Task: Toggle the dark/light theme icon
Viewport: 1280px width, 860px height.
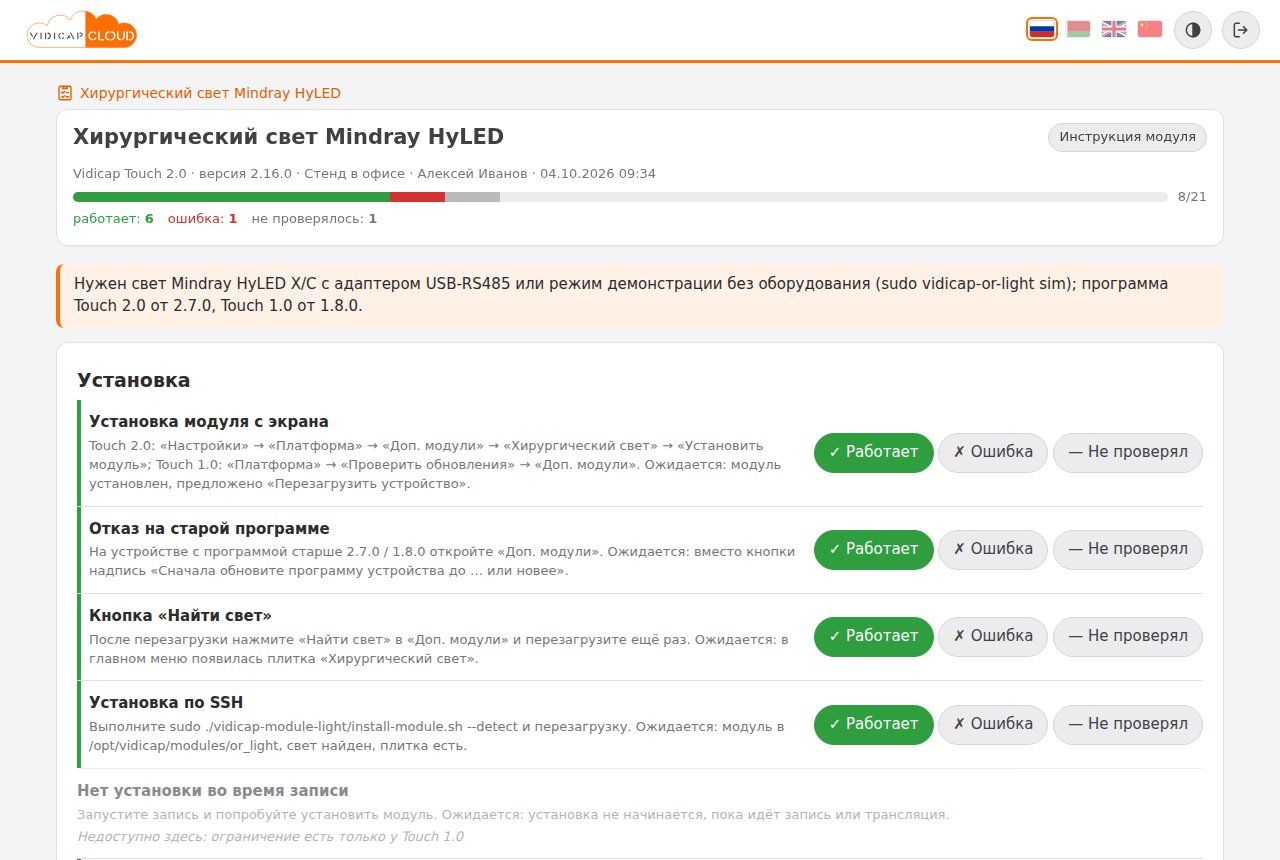Action: tap(1193, 30)
